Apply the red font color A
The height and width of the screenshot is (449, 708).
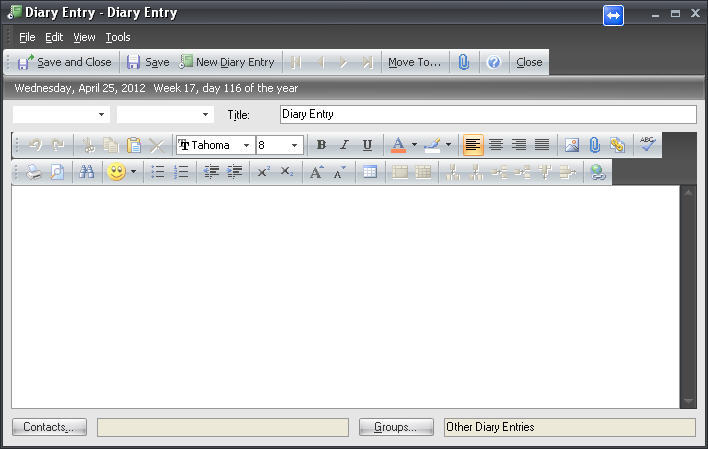pyautogui.click(x=398, y=145)
